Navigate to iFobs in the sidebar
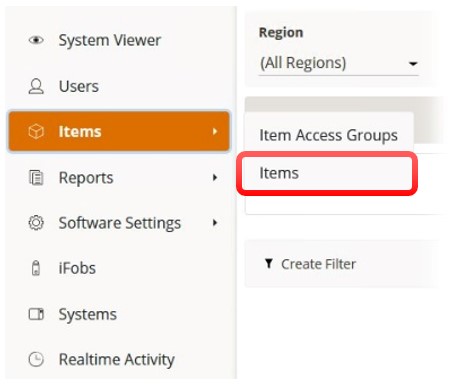The width and height of the screenshot is (456, 387). pyautogui.click(x=77, y=268)
